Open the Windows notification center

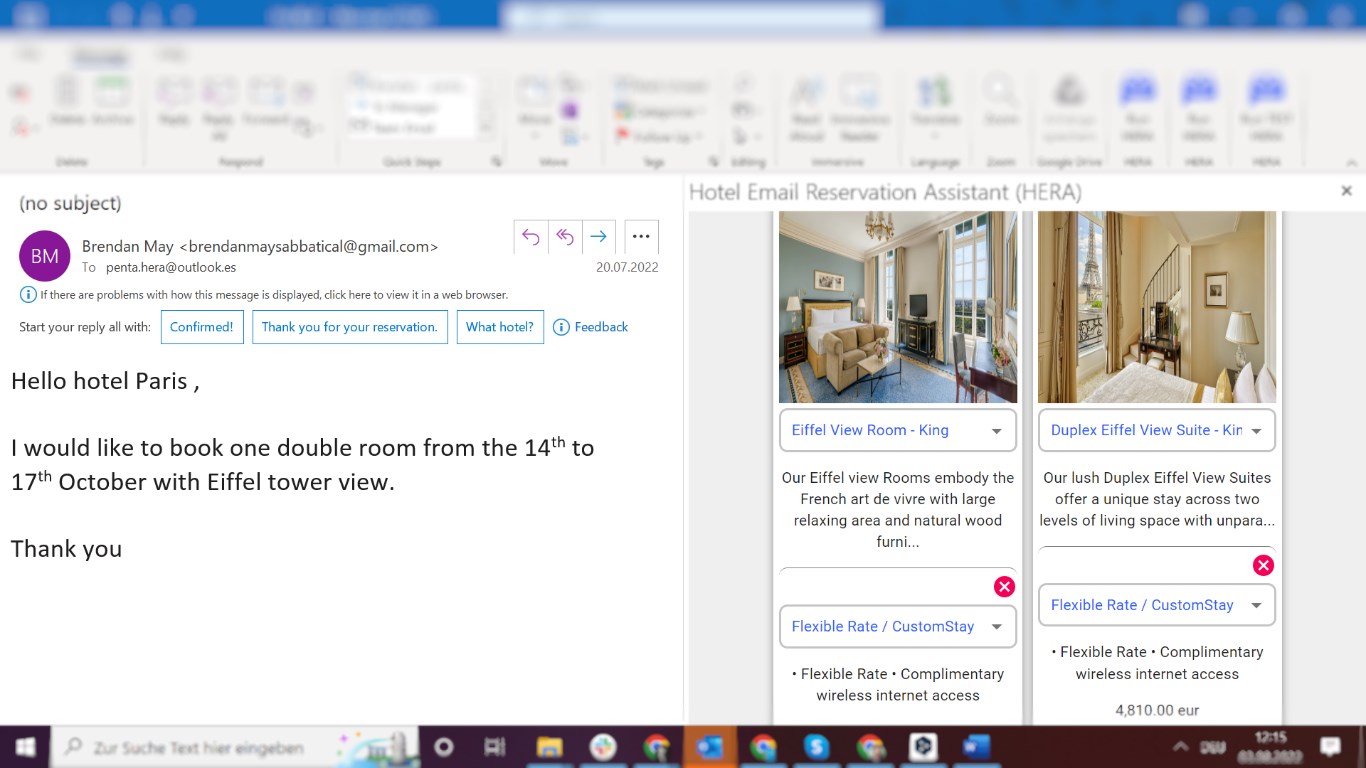point(1330,747)
